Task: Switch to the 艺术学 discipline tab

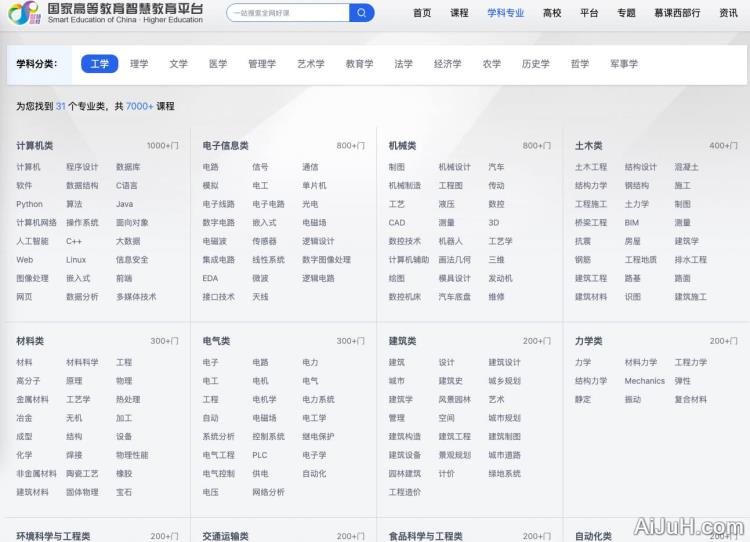Action: (311, 64)
